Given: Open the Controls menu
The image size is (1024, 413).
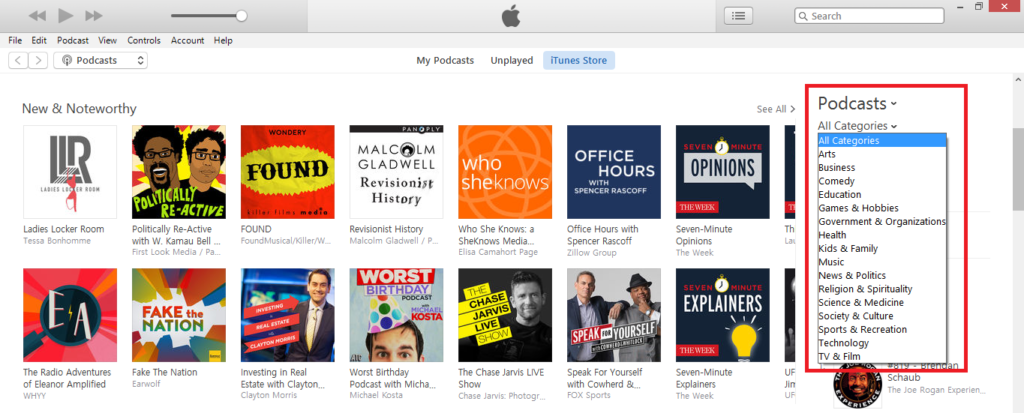Looking at the screenshot, I should point(144,41).
